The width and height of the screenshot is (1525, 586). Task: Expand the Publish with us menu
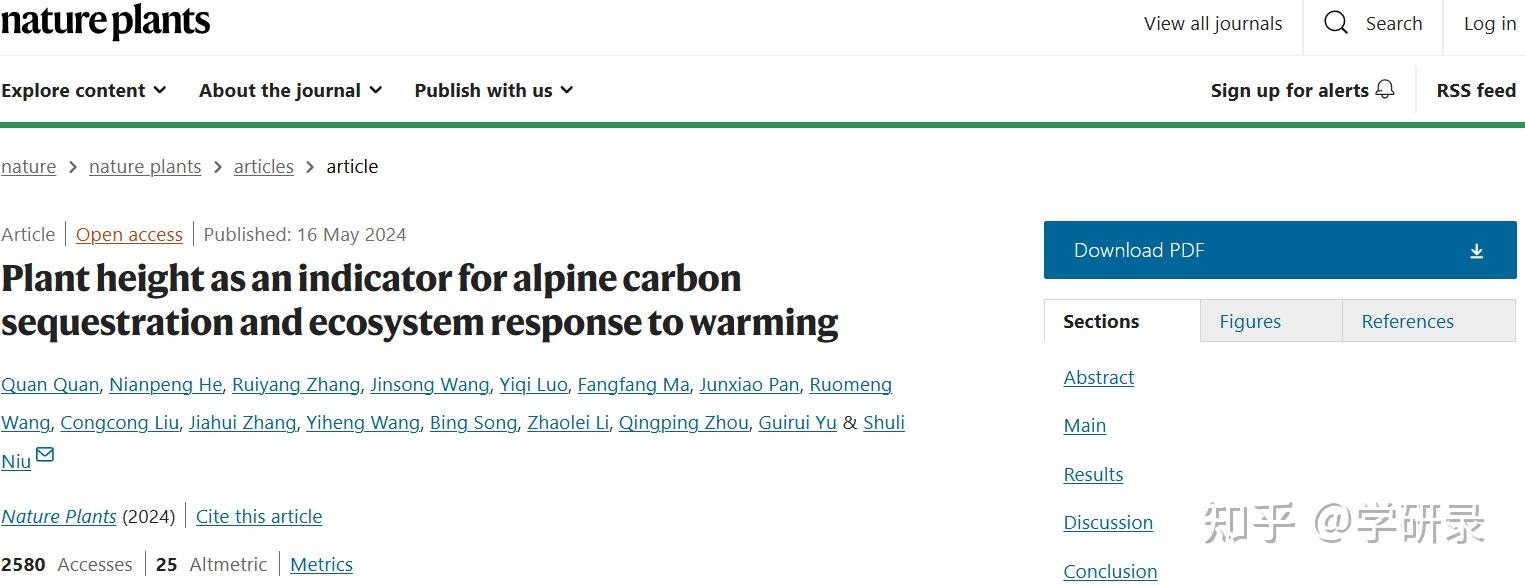pos(494,90)
